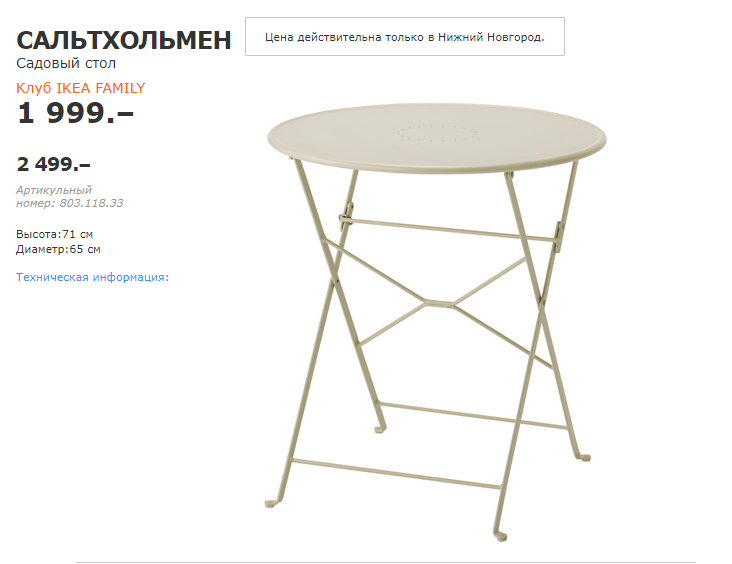Click the Артикульный label text
Image resolution: width=732 pixels, height=564 pixels.
[54, 190]
